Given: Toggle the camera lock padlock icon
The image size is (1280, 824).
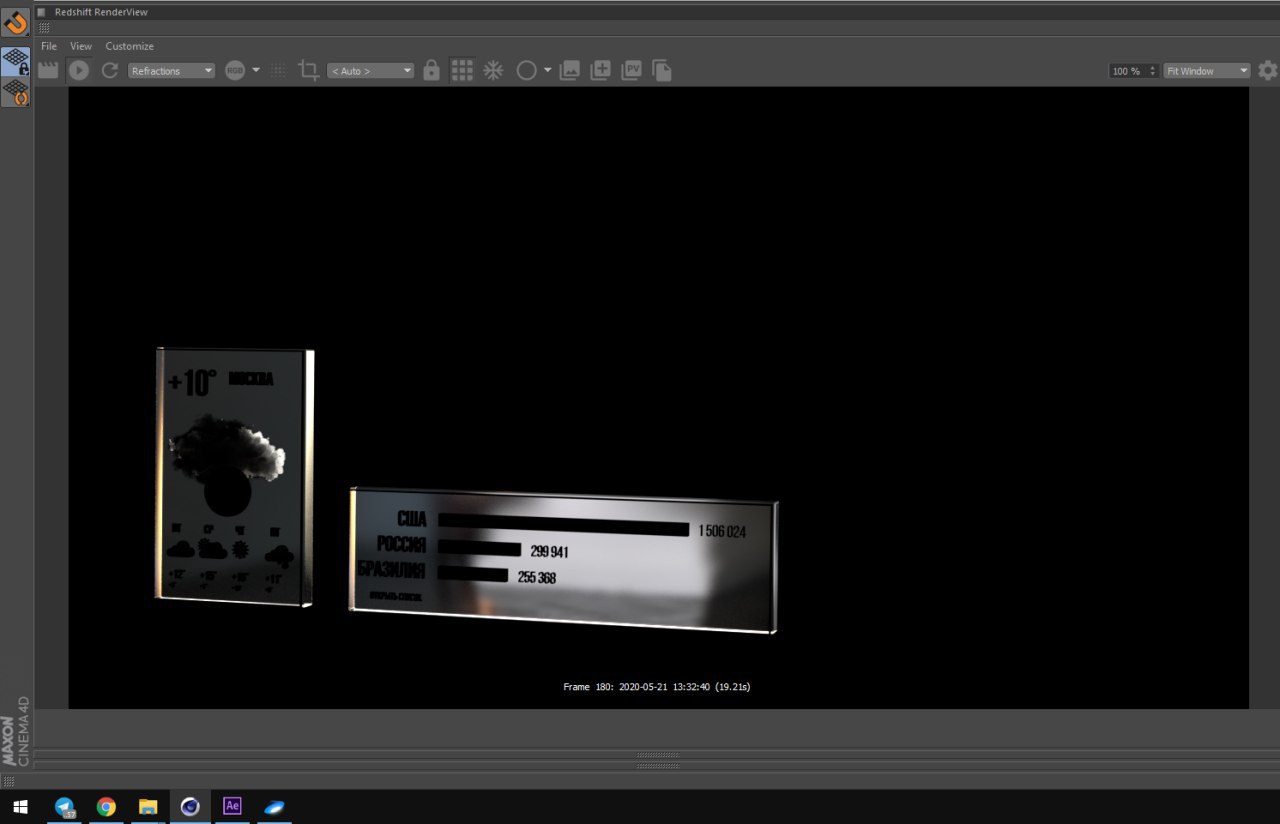Looking at the screenshot, I should [x=431, y=70].
